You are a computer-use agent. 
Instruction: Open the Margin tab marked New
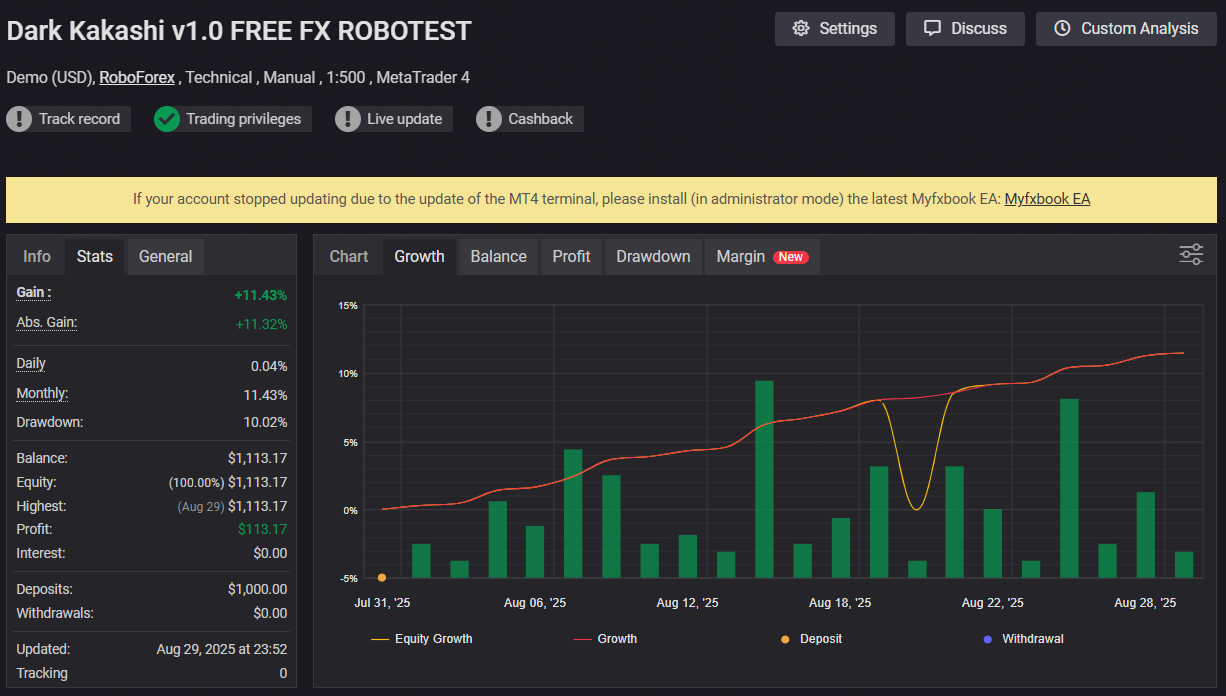(761, 257)
